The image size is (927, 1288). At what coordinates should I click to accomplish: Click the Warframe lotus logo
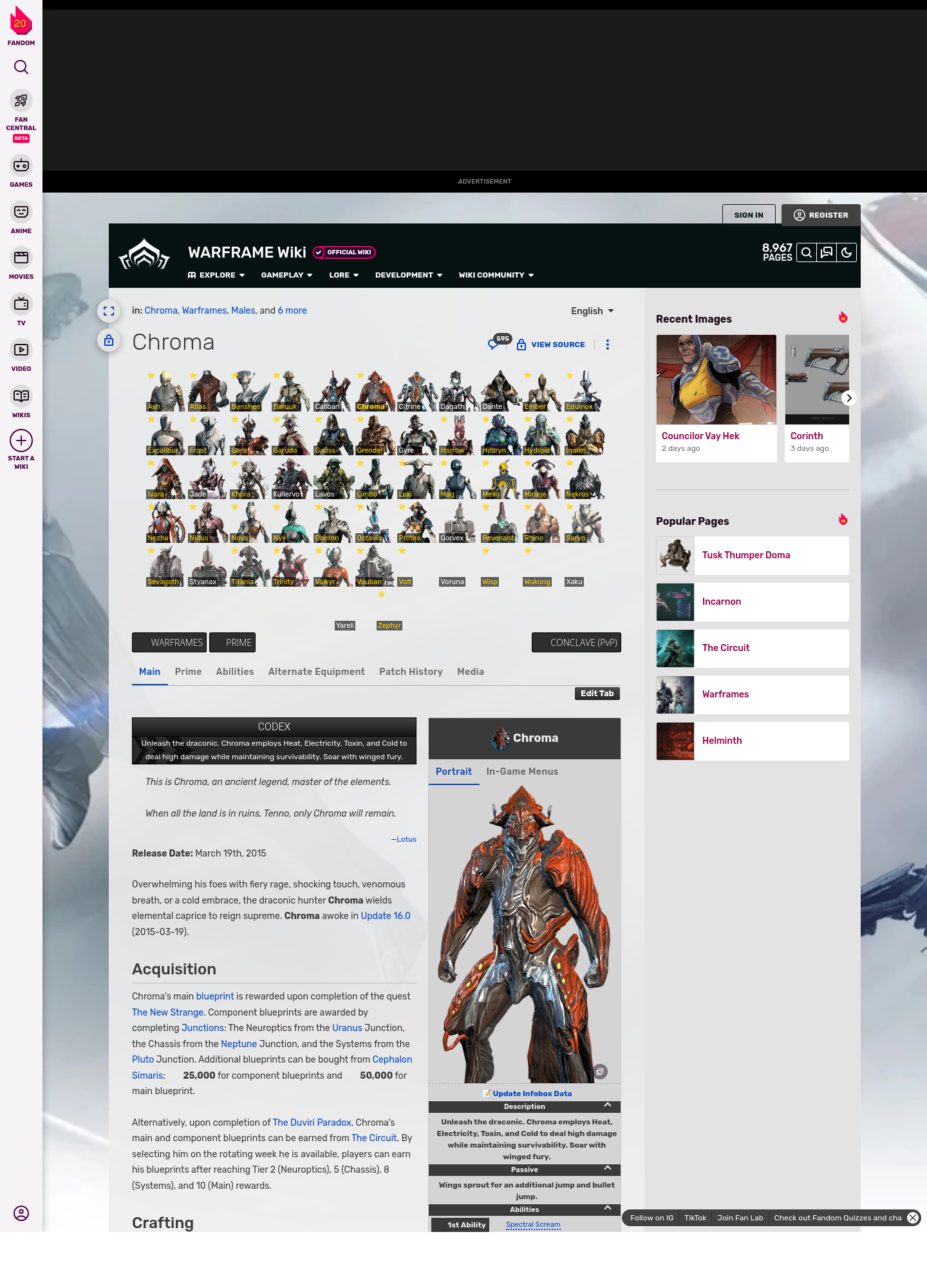click(x=145, y=255)
